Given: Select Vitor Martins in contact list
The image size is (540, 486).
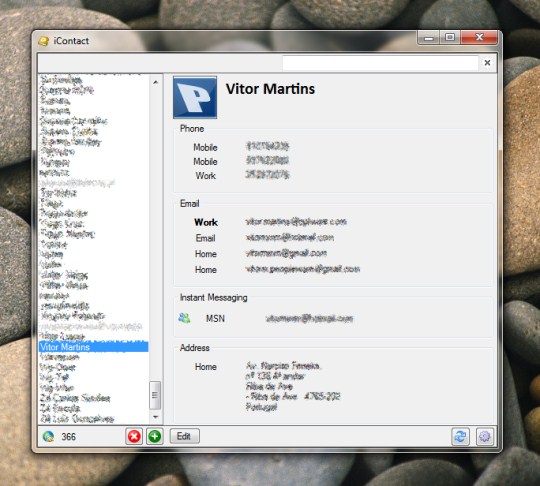Looking at the screenshot, I should (x=94, y=347).
